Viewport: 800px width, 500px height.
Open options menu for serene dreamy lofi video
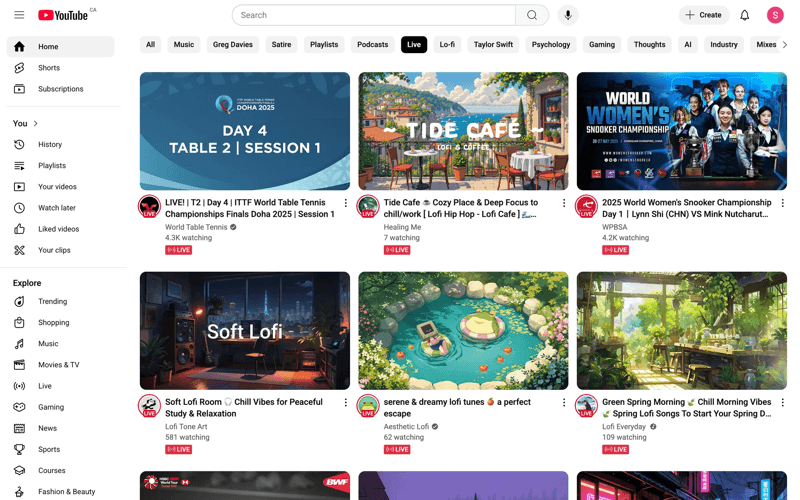[564, 403]
